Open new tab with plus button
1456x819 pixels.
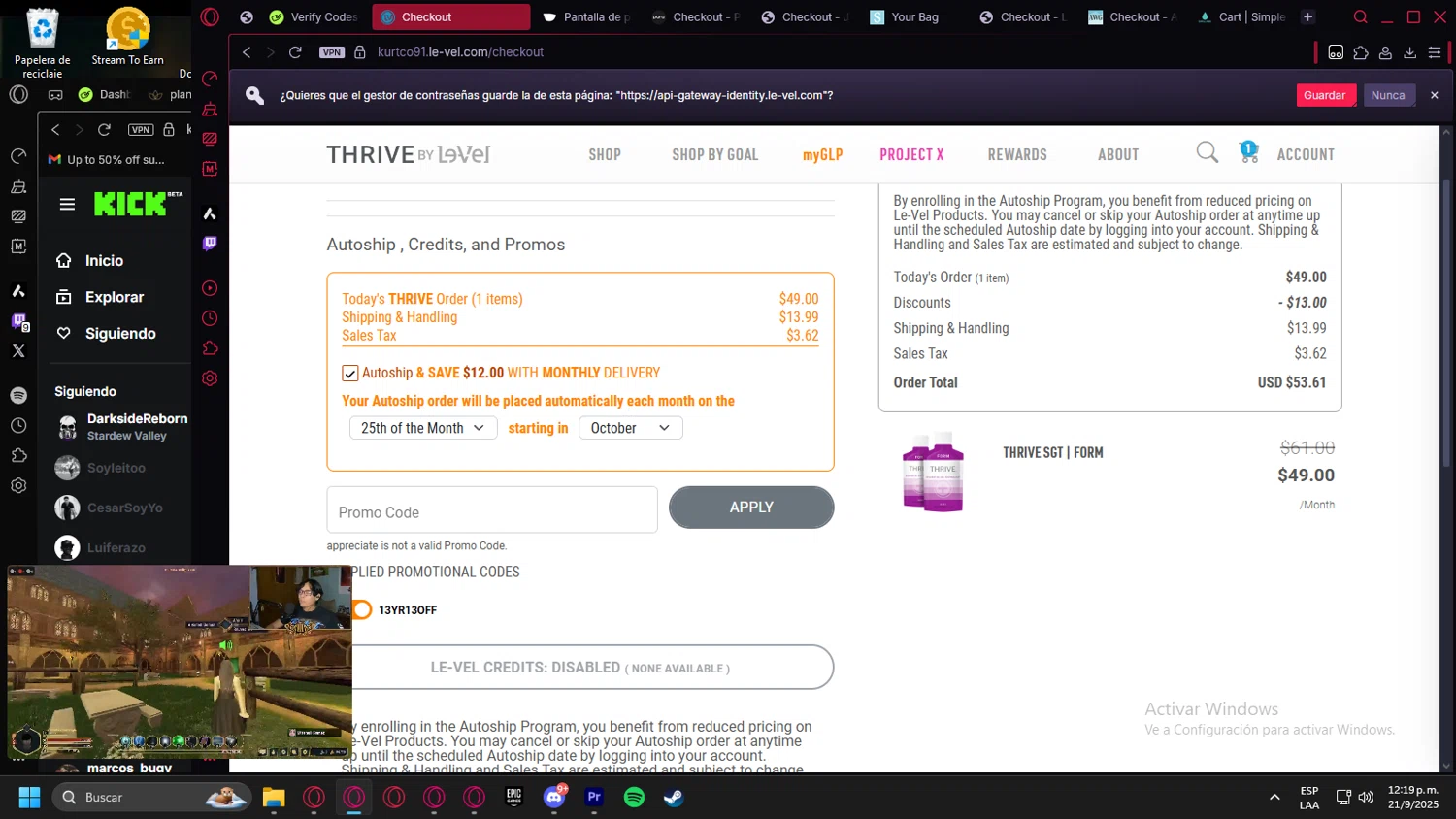(x=1307, y=17)
